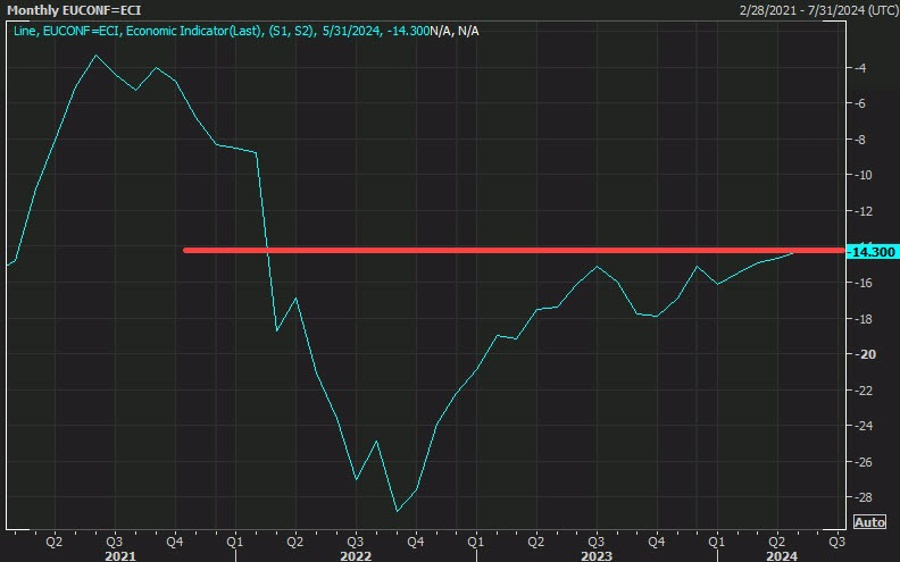Click the 2022 year label on time axis
900x562 pixels.
point(355,556)
